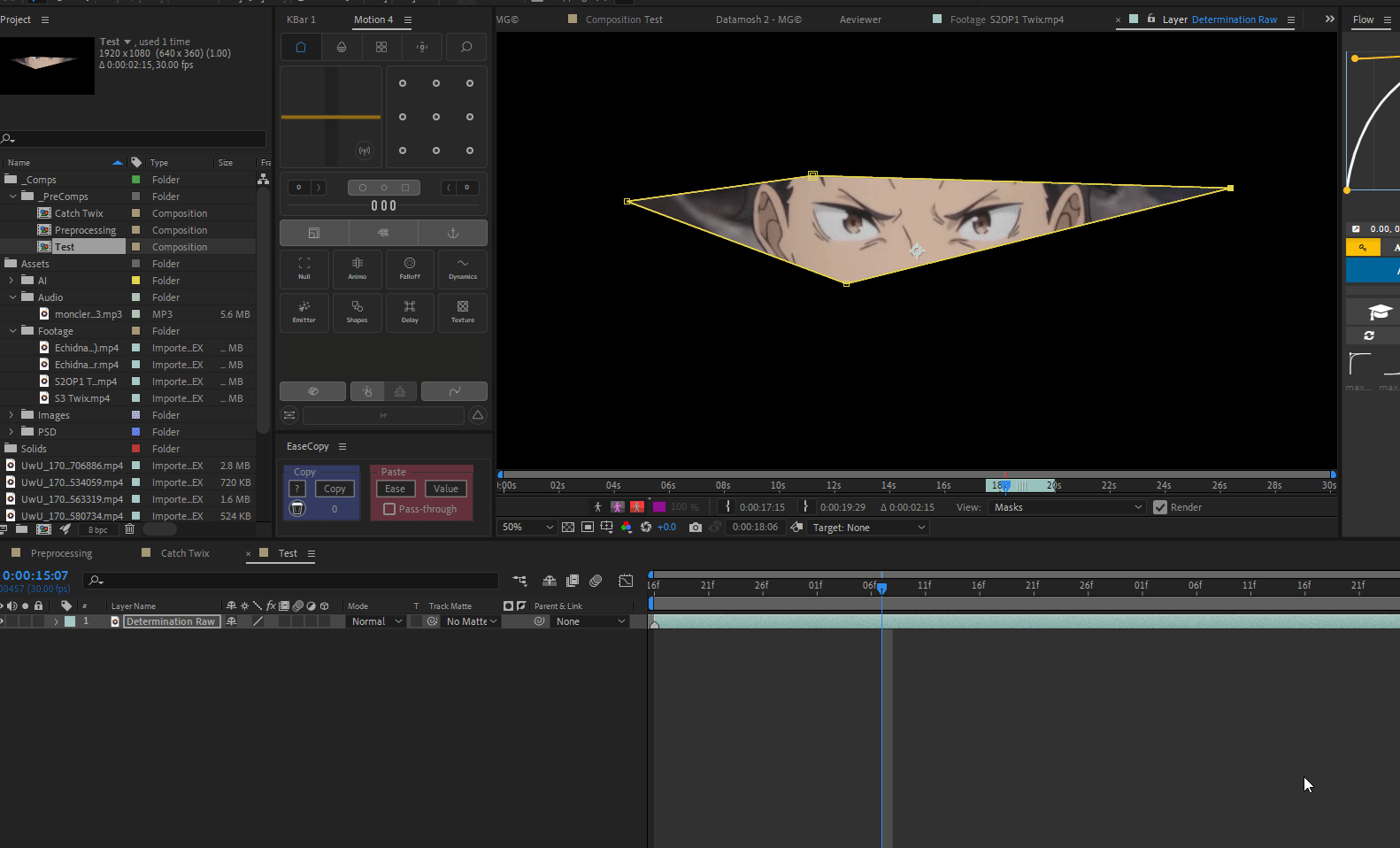Switch to the Catch Twix timeline tab
This screenshot has width=1400, height=848.
tap(185, 553)
